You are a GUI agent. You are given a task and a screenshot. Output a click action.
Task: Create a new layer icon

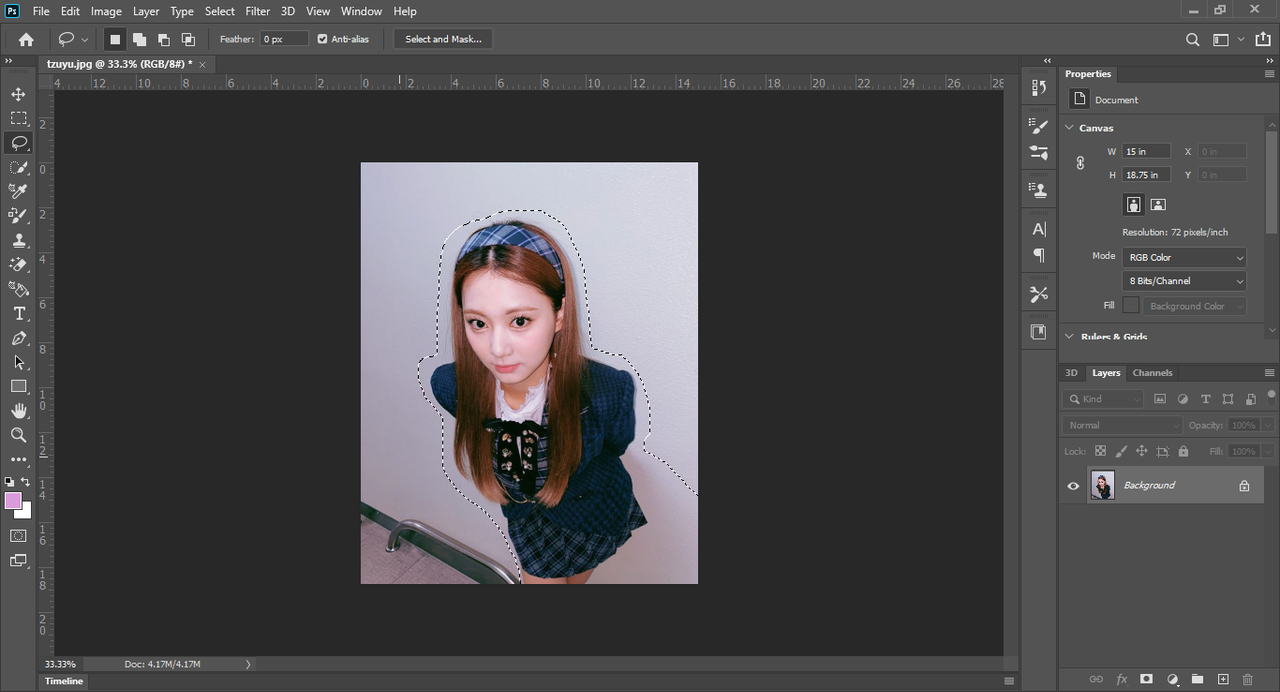(x=1222, y=679)
